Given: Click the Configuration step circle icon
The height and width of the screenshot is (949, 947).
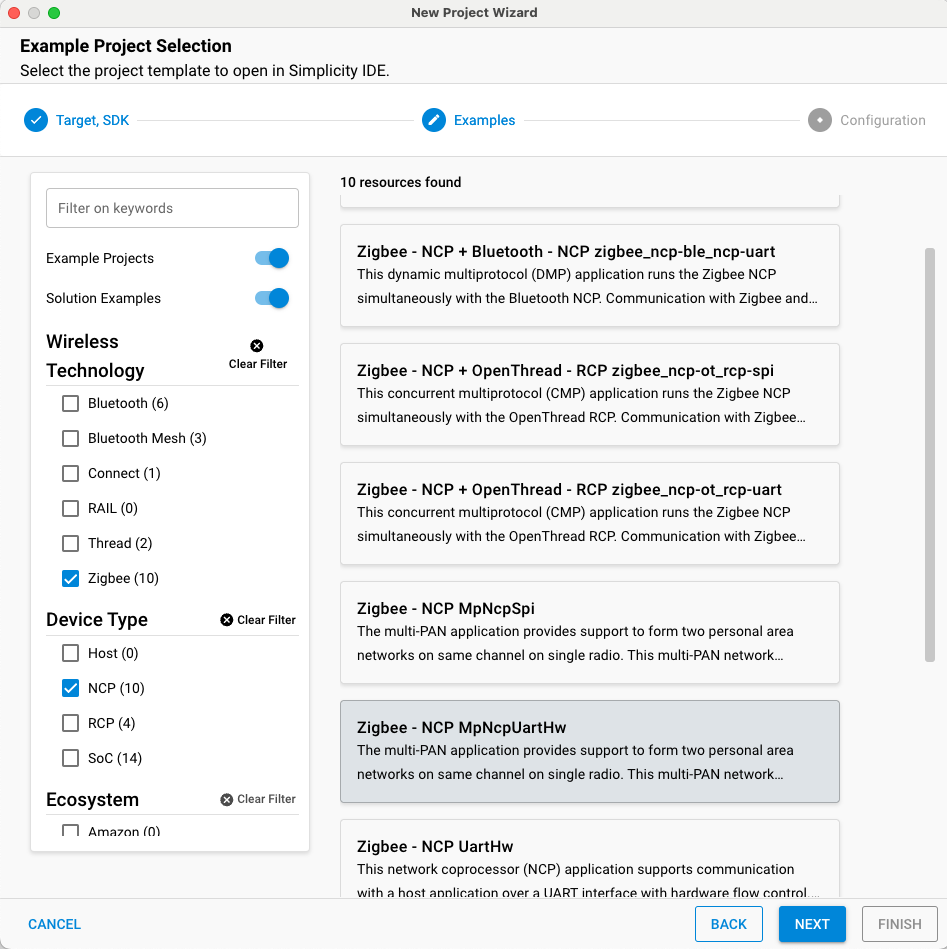Looking at the screenshot, I should pos(820,120).
